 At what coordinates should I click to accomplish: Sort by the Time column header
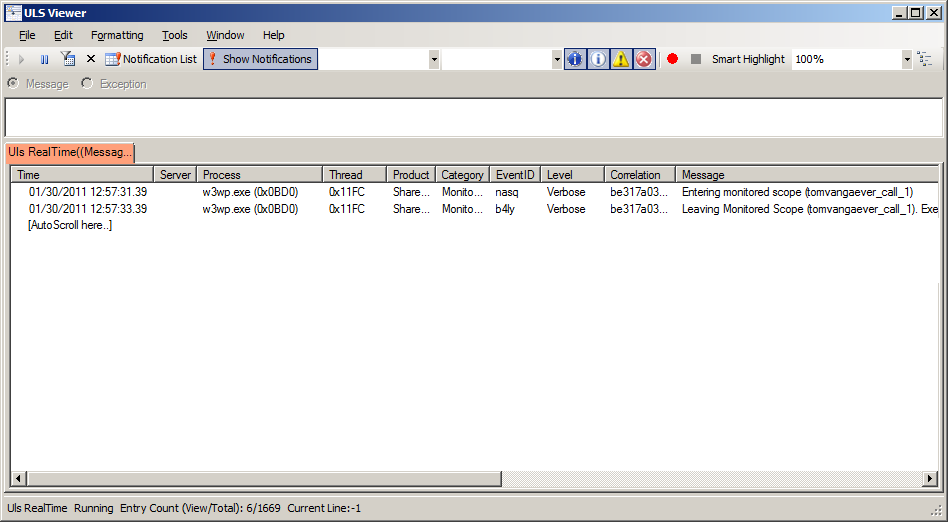[x=82, y=175]
